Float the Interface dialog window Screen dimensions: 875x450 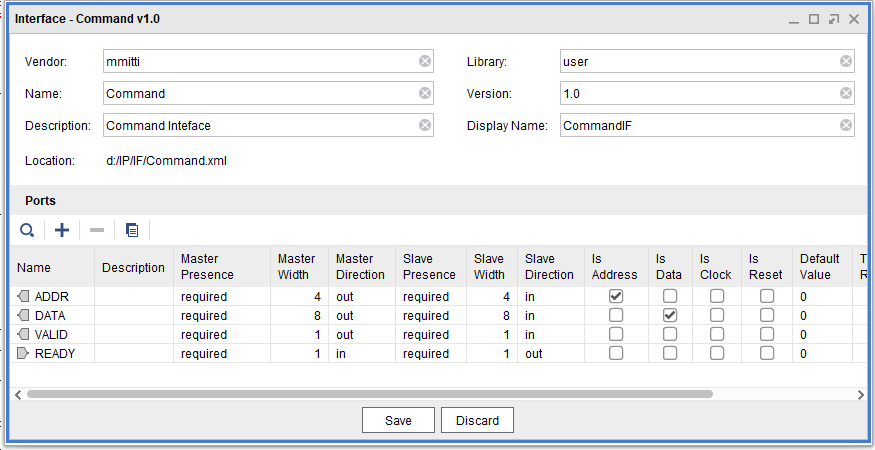click(834, 19)
